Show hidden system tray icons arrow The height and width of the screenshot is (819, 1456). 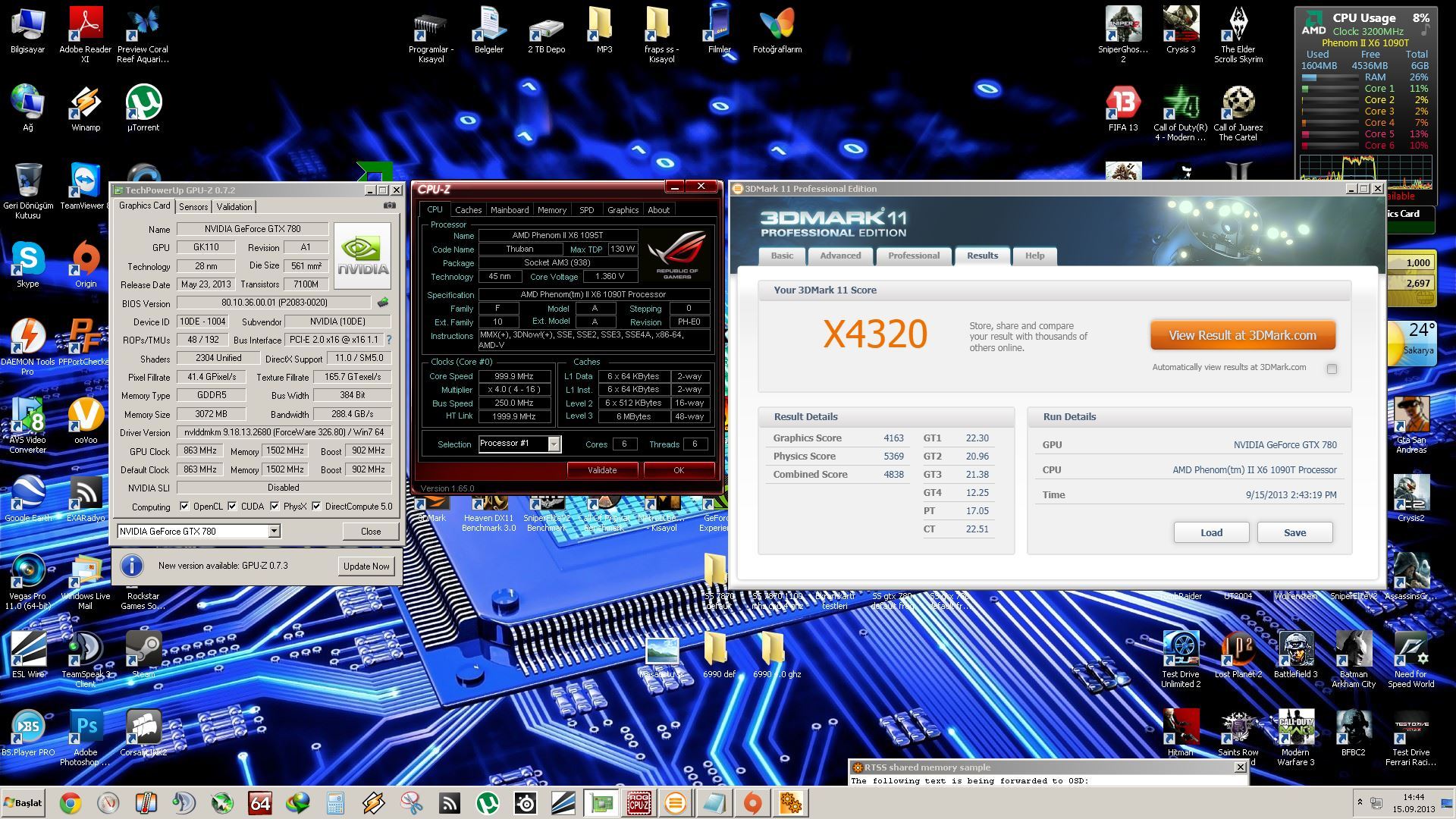tap(1359, 802)
